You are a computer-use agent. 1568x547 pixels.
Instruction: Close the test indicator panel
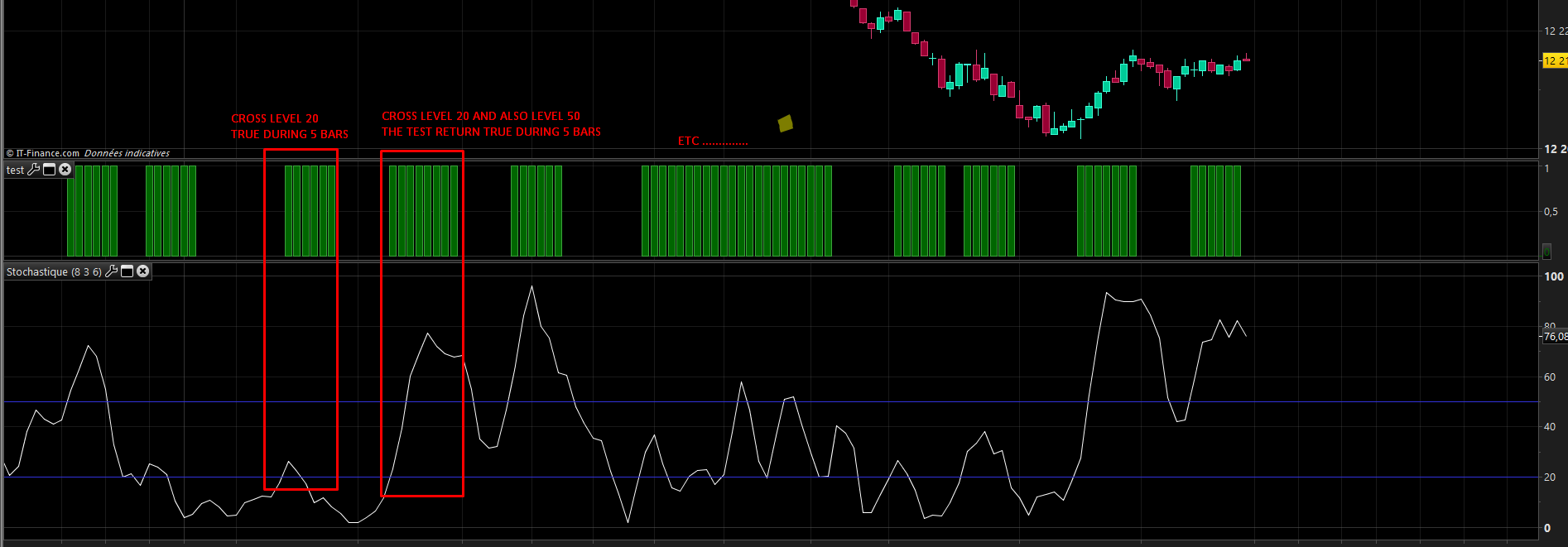coord(65,170)
